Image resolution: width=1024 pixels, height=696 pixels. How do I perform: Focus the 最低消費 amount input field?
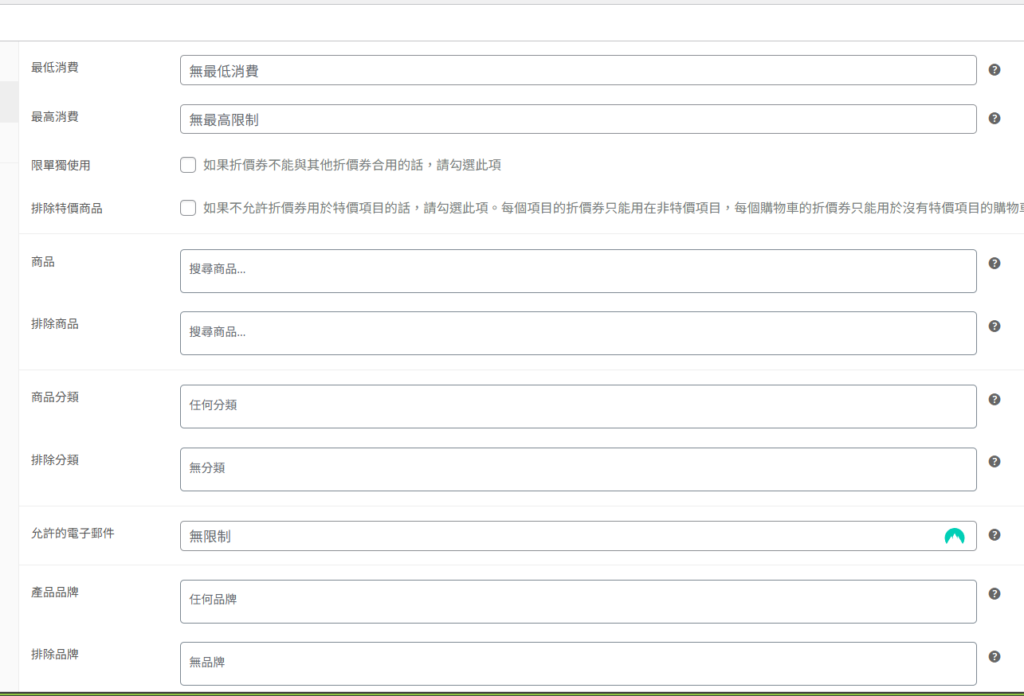578,70
